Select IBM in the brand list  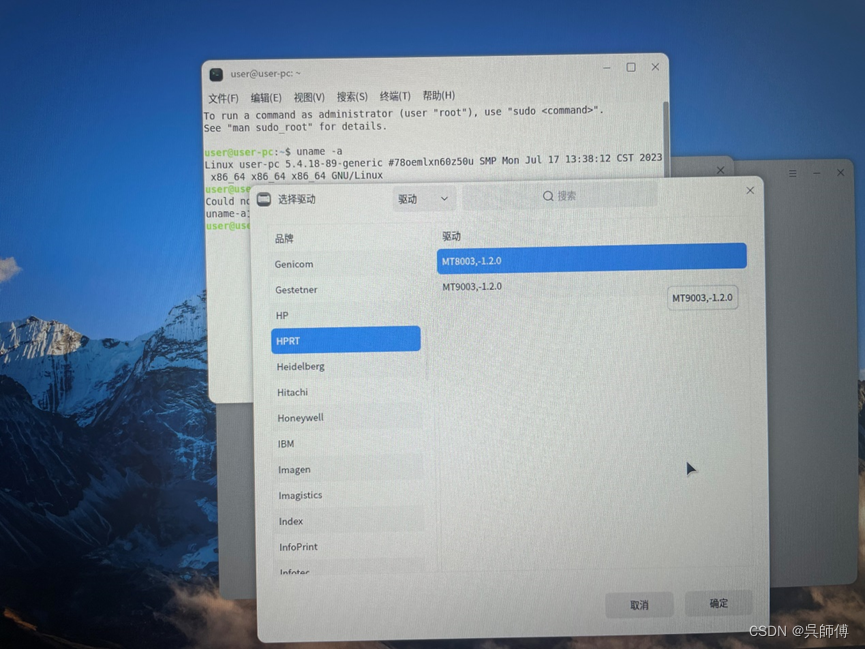(x=348, y=444)
